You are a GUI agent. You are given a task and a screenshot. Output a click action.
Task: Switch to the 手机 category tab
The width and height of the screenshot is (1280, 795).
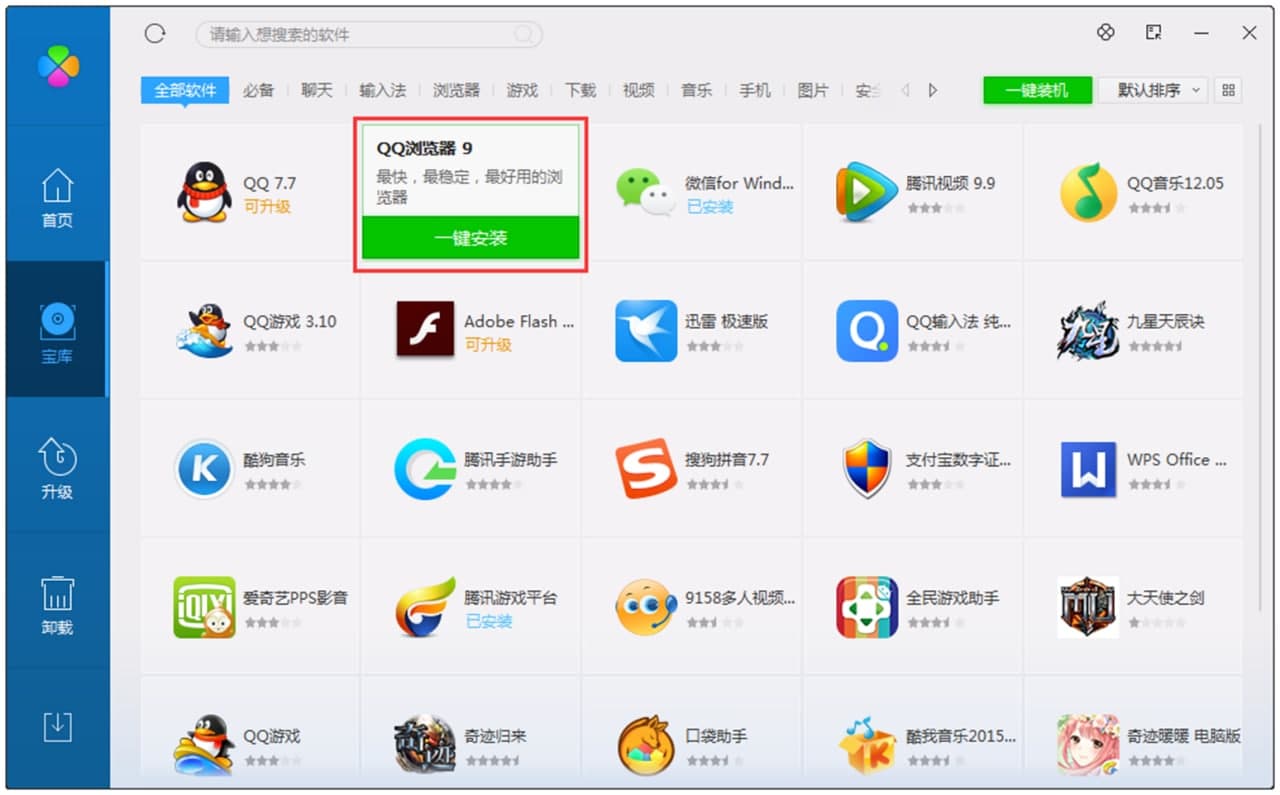click(x=755, y=90)
